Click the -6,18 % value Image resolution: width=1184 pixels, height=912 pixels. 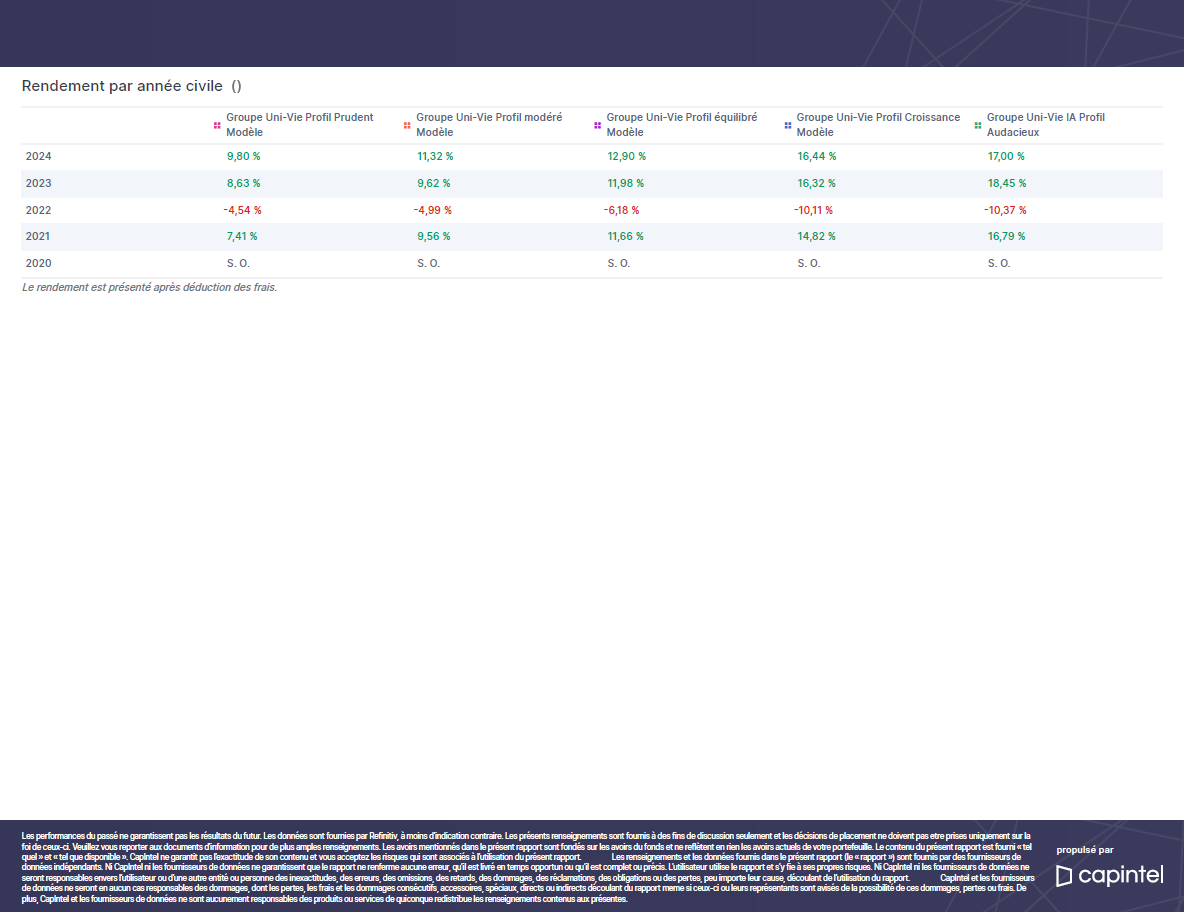621,210
